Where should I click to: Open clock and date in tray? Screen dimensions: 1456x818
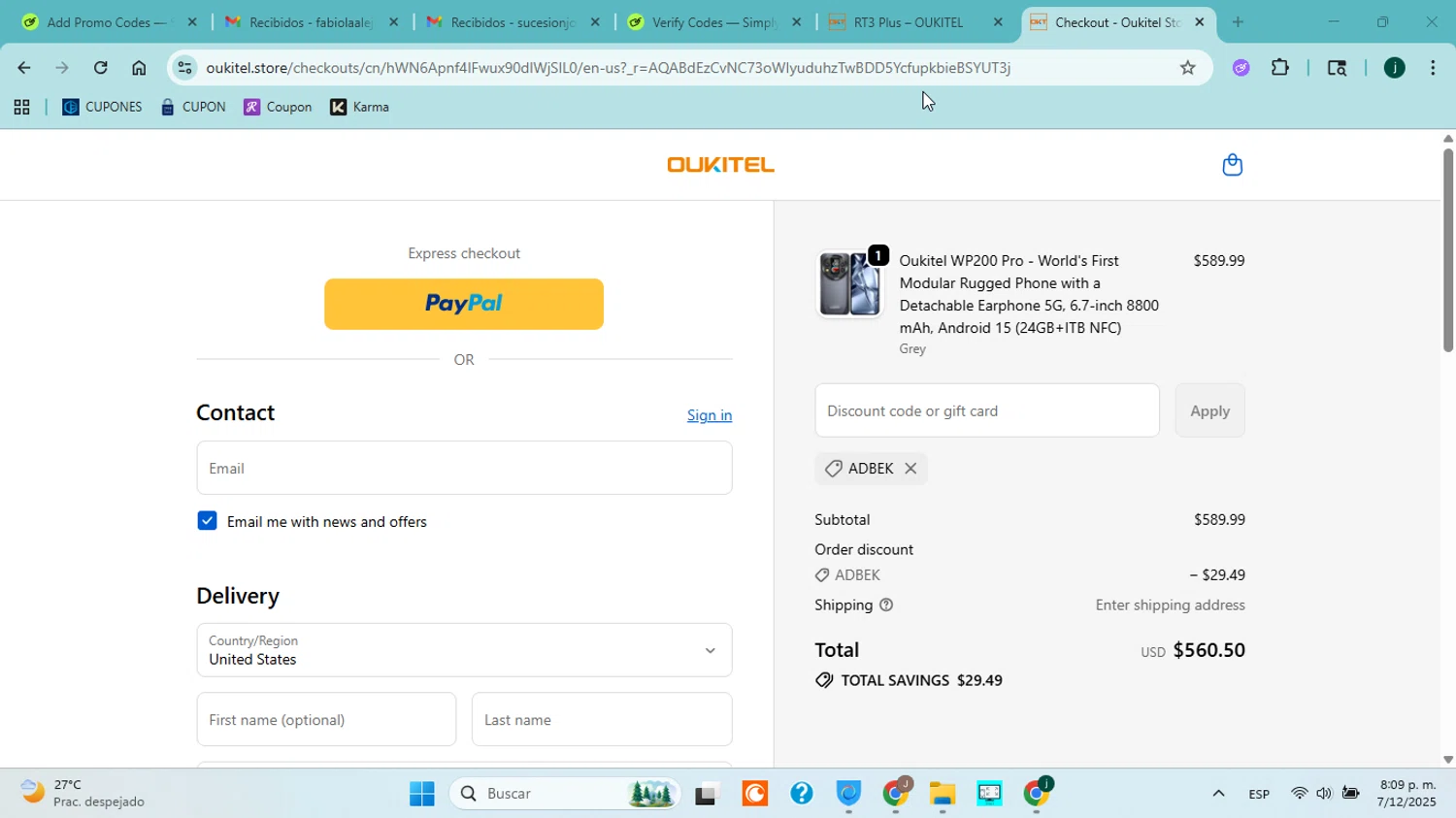1407,794
